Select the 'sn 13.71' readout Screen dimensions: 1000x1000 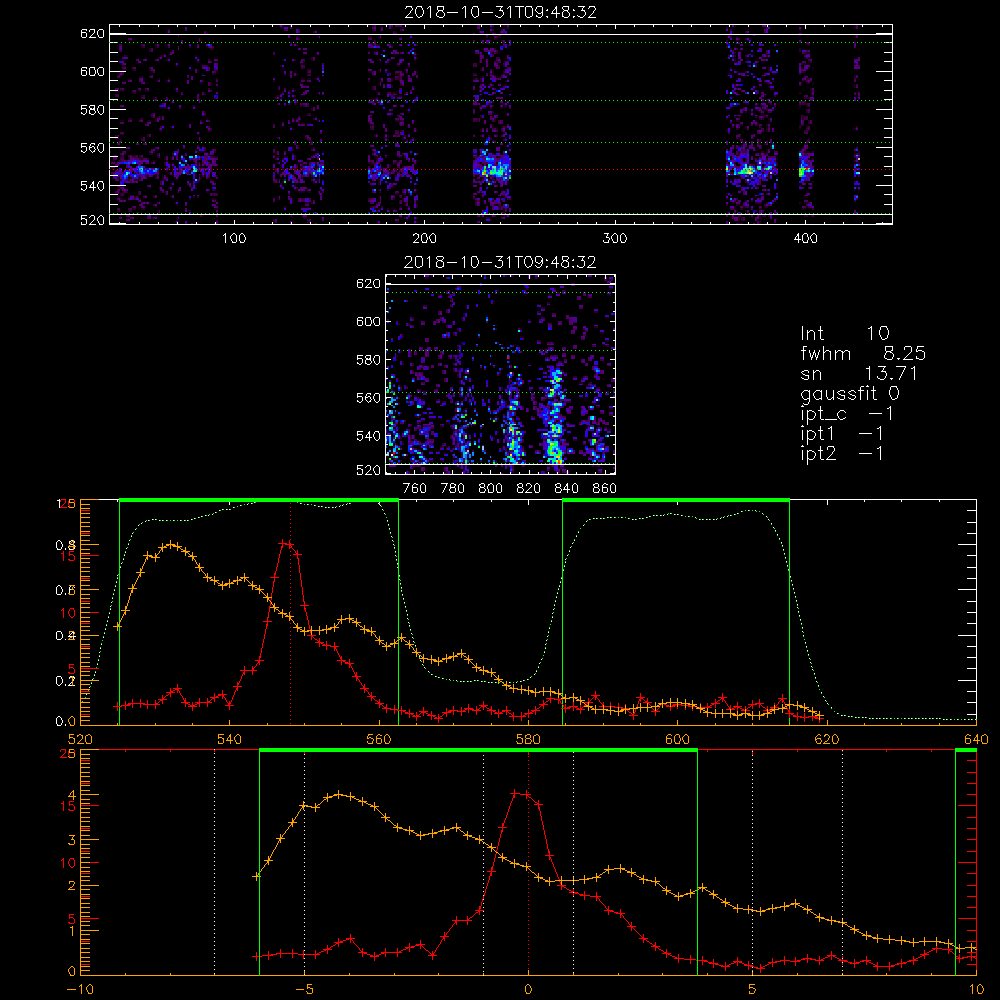(858, 373)
